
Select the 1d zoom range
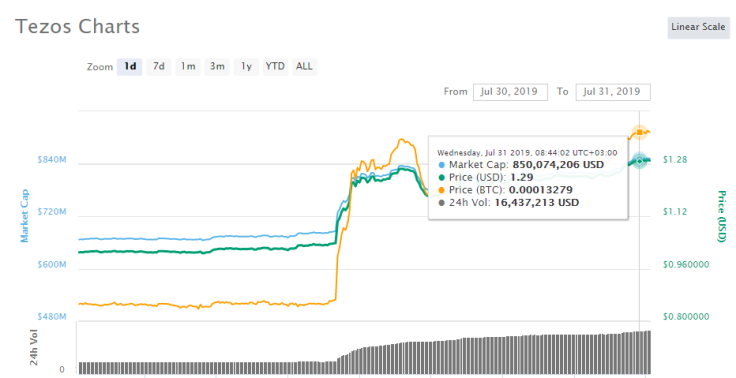point(130,67)
